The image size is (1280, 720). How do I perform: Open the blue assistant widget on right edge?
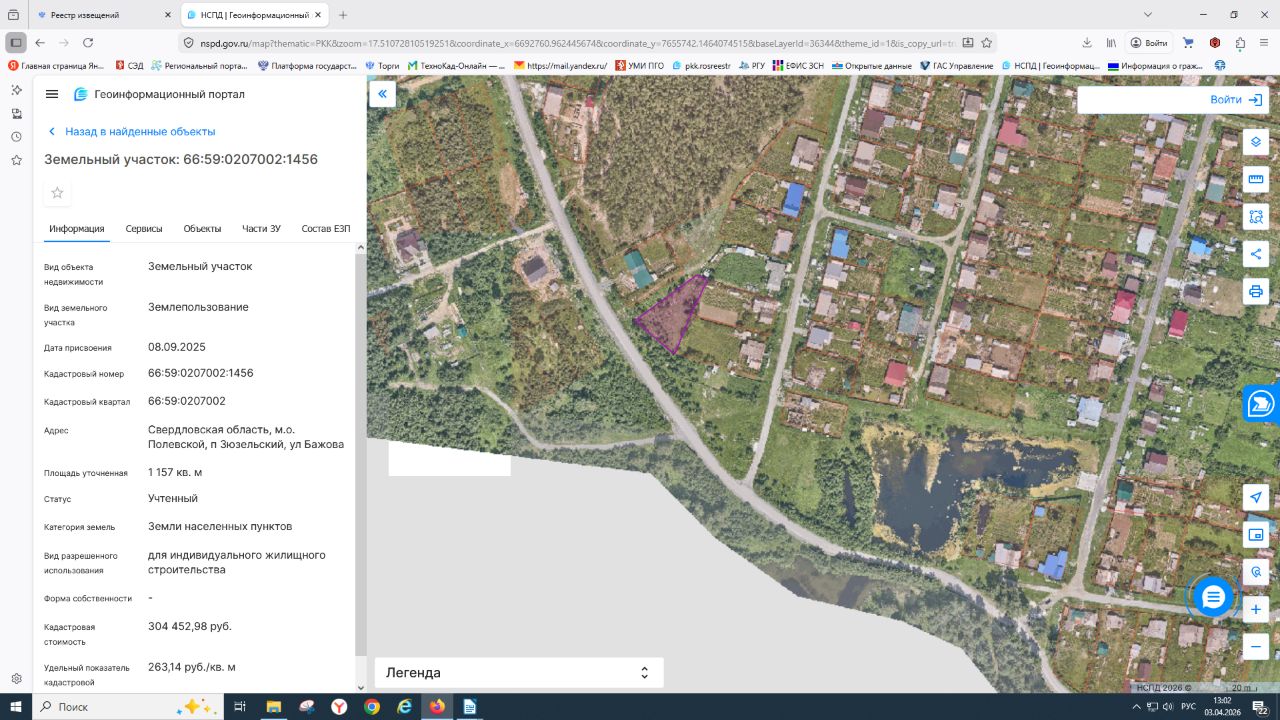(x=1261, y=403)
